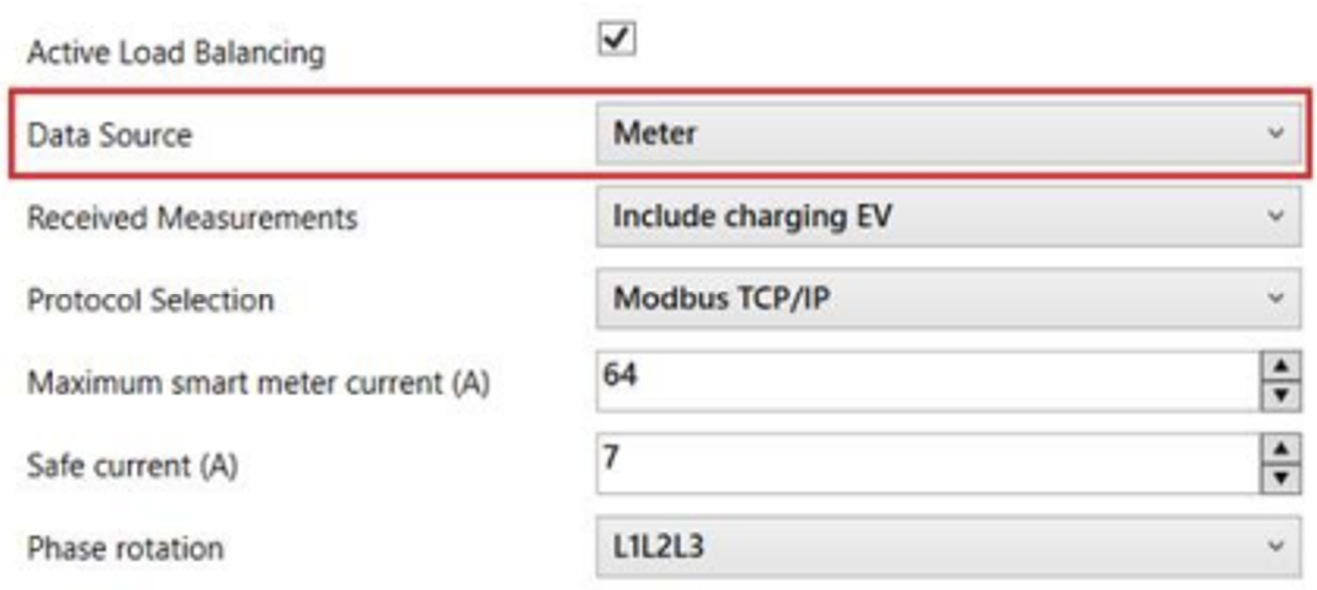This screenshot has width=1317, height=590.
Task: Click the chevron arrow on Protocol Selection
Action: (x=1275, y=299)
